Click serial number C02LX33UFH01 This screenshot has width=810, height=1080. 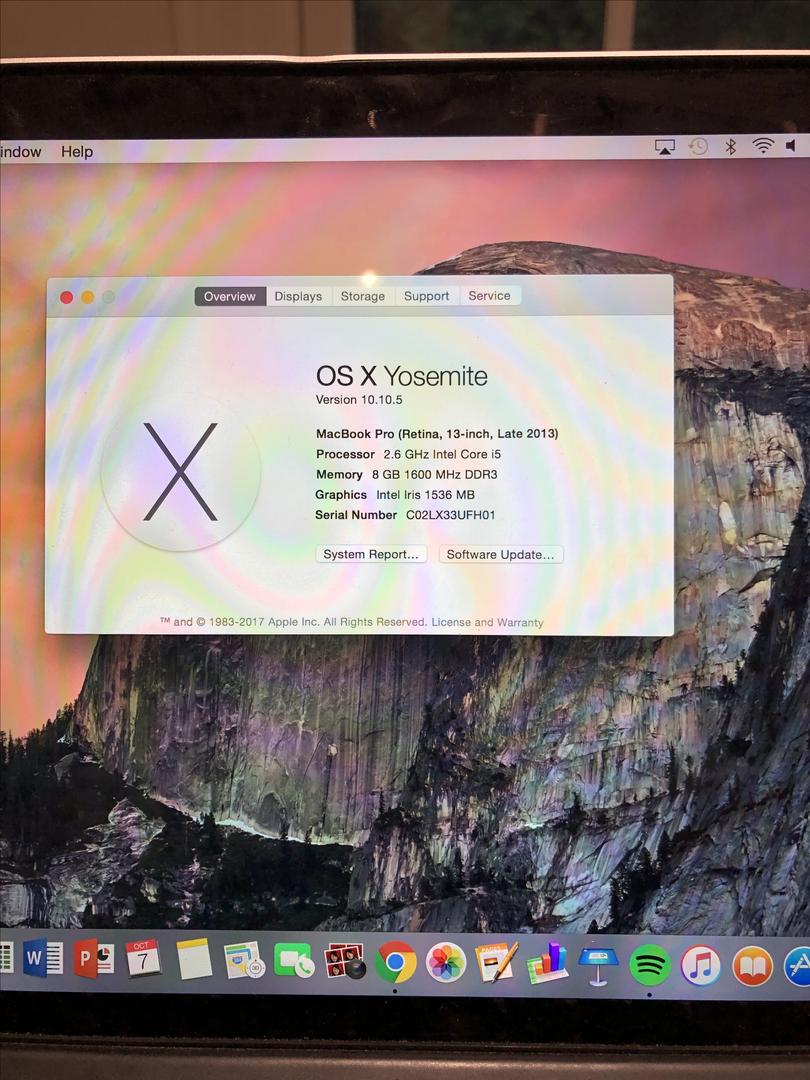click(x=450, y=515)
